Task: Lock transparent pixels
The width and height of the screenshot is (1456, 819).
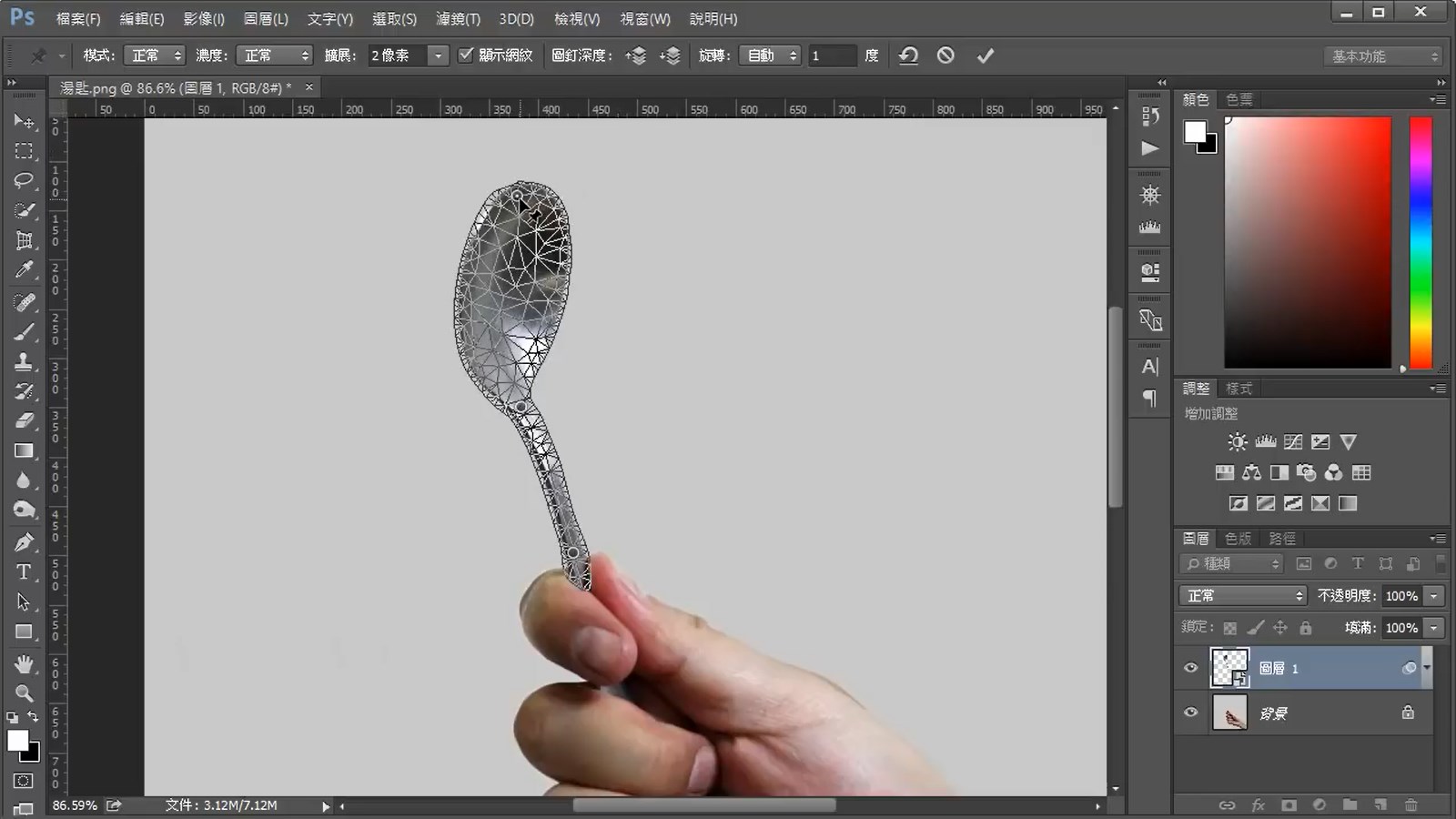Action: click(x=1230, y=628)
